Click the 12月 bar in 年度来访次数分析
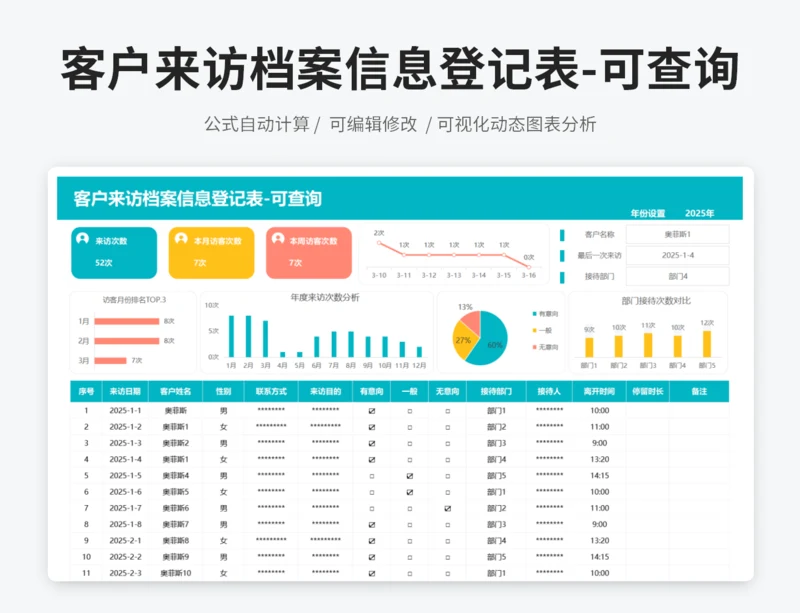This screenshot has height=613, width=800. pos(419,352)
